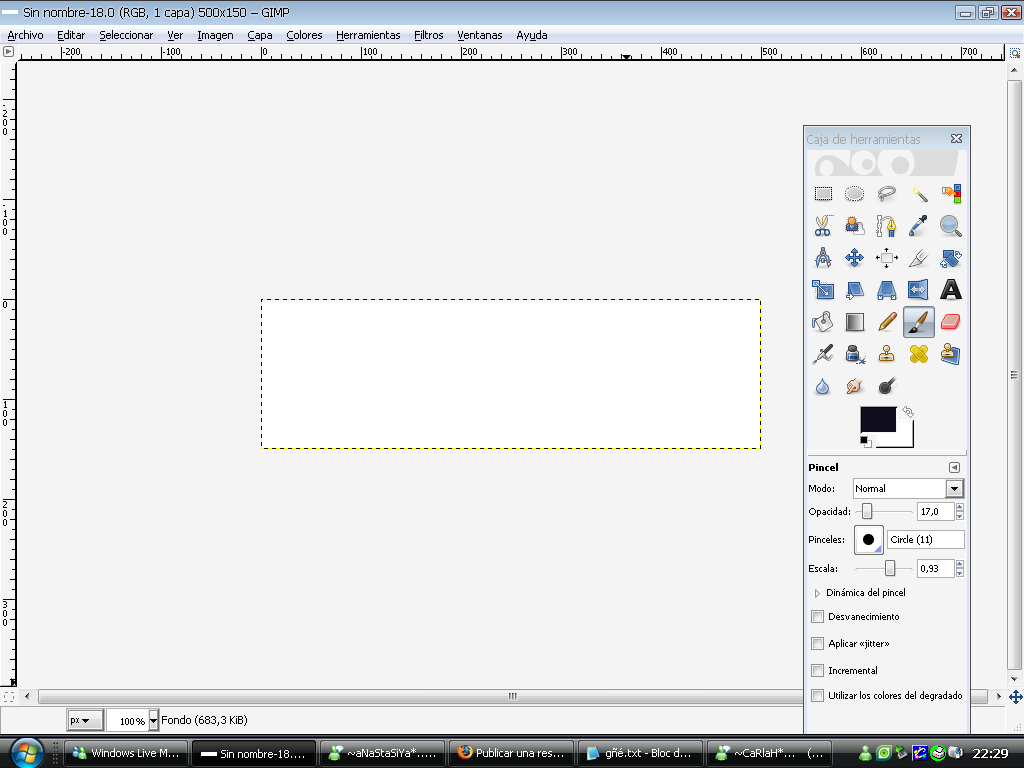
Task: Open the image menu button at ruler corner
Action: 8,52
